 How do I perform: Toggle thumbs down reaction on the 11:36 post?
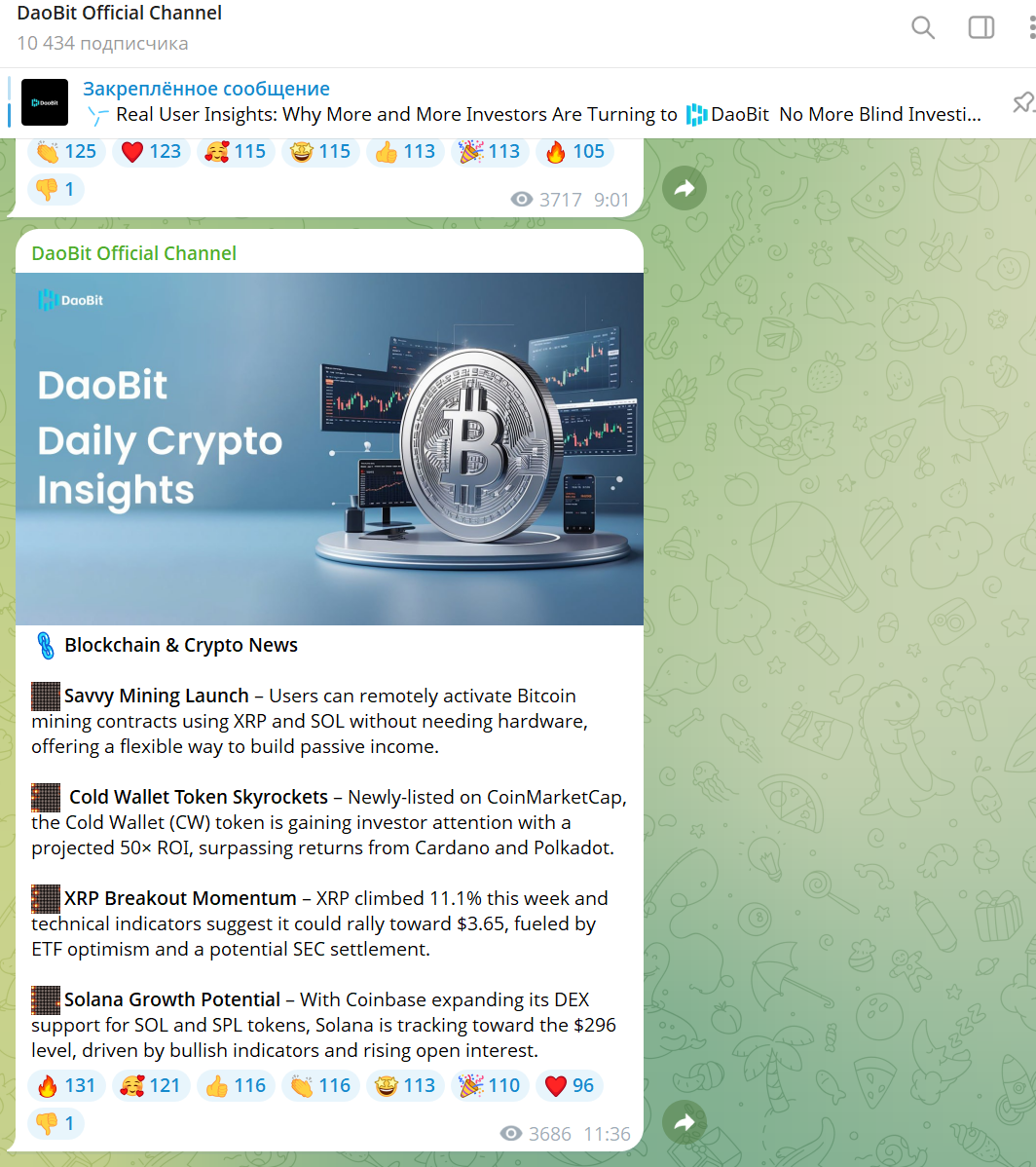[x=55, y=1123]
